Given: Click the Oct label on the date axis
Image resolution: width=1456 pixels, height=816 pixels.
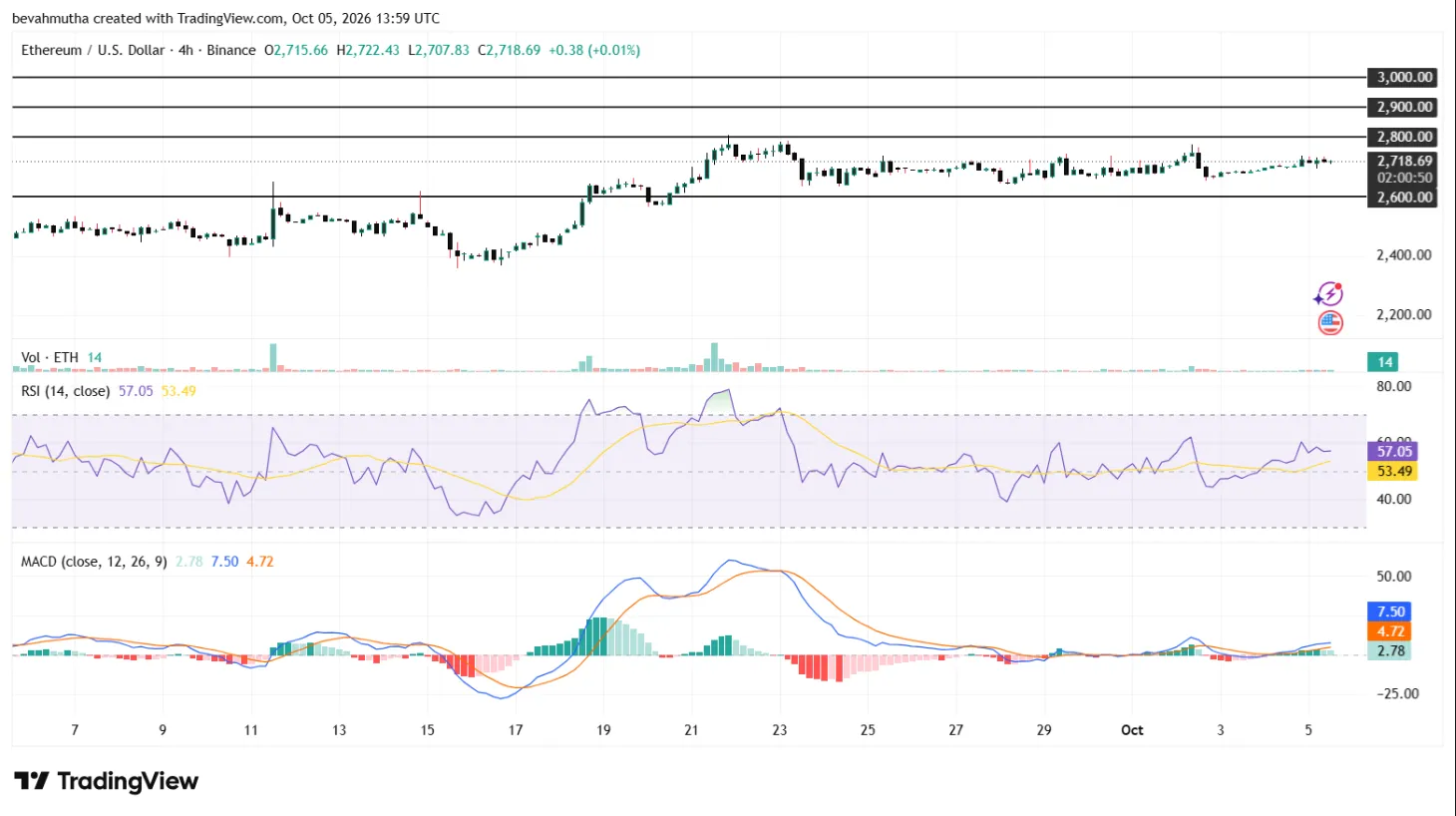Looking at the screenshot, I should point(1132,730).
